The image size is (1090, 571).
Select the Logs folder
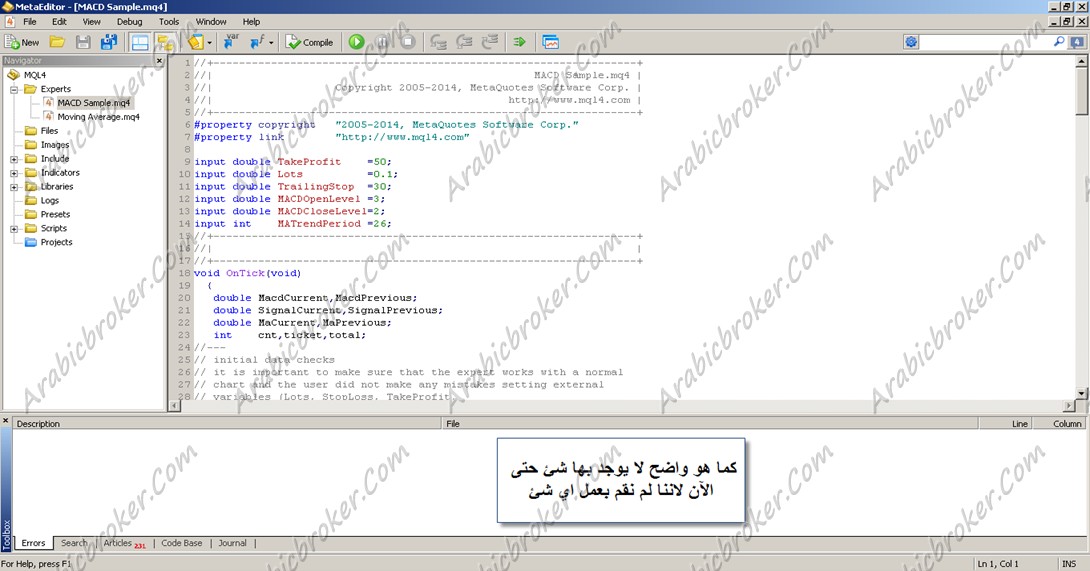point(49,200)
